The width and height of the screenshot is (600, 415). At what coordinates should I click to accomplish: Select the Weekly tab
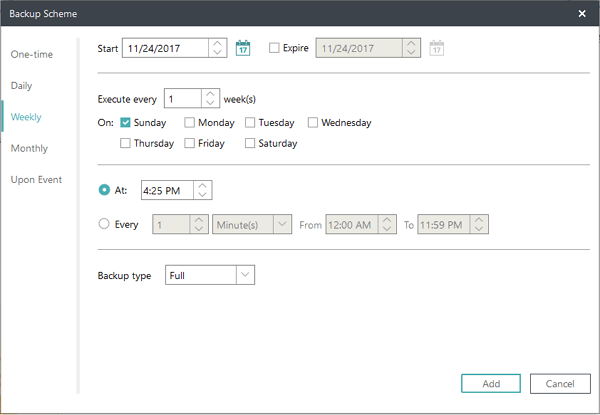coord(26,117)
